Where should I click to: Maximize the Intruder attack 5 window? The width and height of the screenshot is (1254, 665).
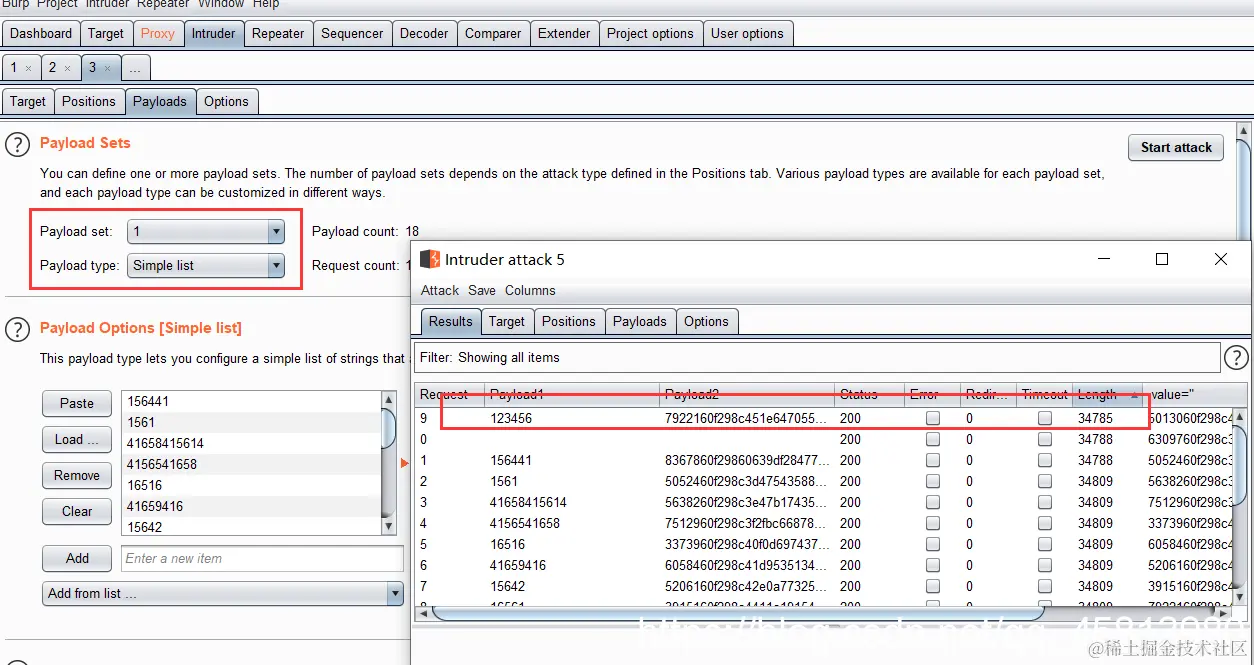pyautogui.click(x=1162, y=259)
